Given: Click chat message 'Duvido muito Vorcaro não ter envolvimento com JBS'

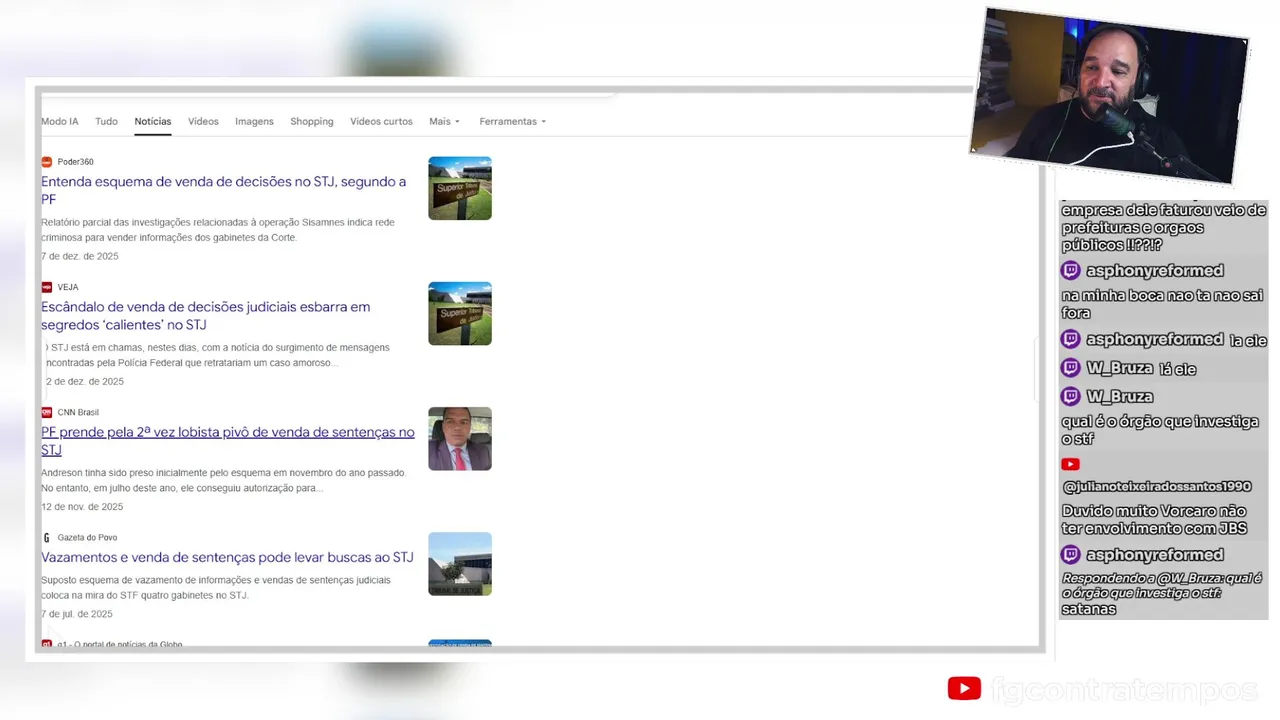Looking at the screenshot, I should pyautogui.click(x=1154, y=520).
